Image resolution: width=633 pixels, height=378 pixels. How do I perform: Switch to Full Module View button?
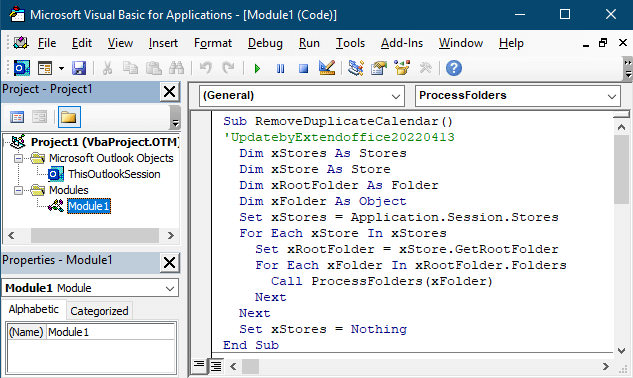pyautogui.click(x=216, y=366)
